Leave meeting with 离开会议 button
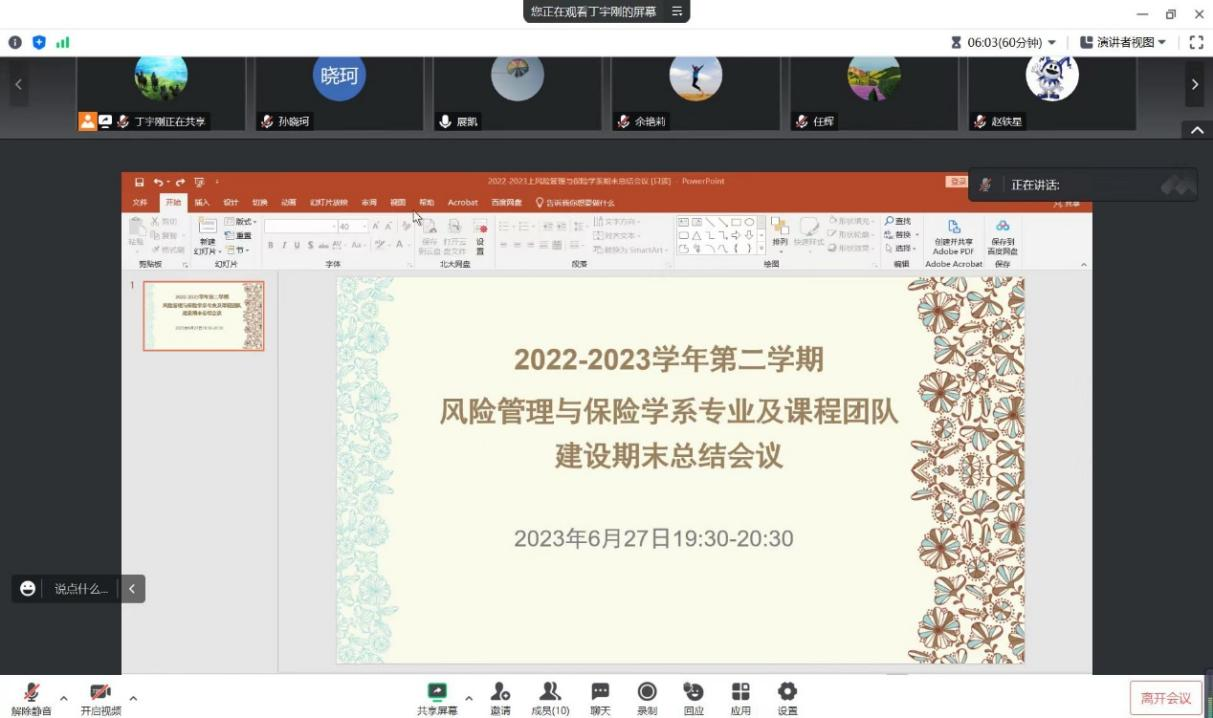 click(1166, 698)
